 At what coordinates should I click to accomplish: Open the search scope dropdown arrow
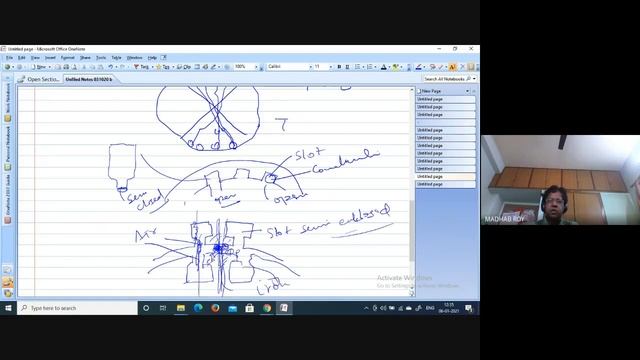point(474,79)
